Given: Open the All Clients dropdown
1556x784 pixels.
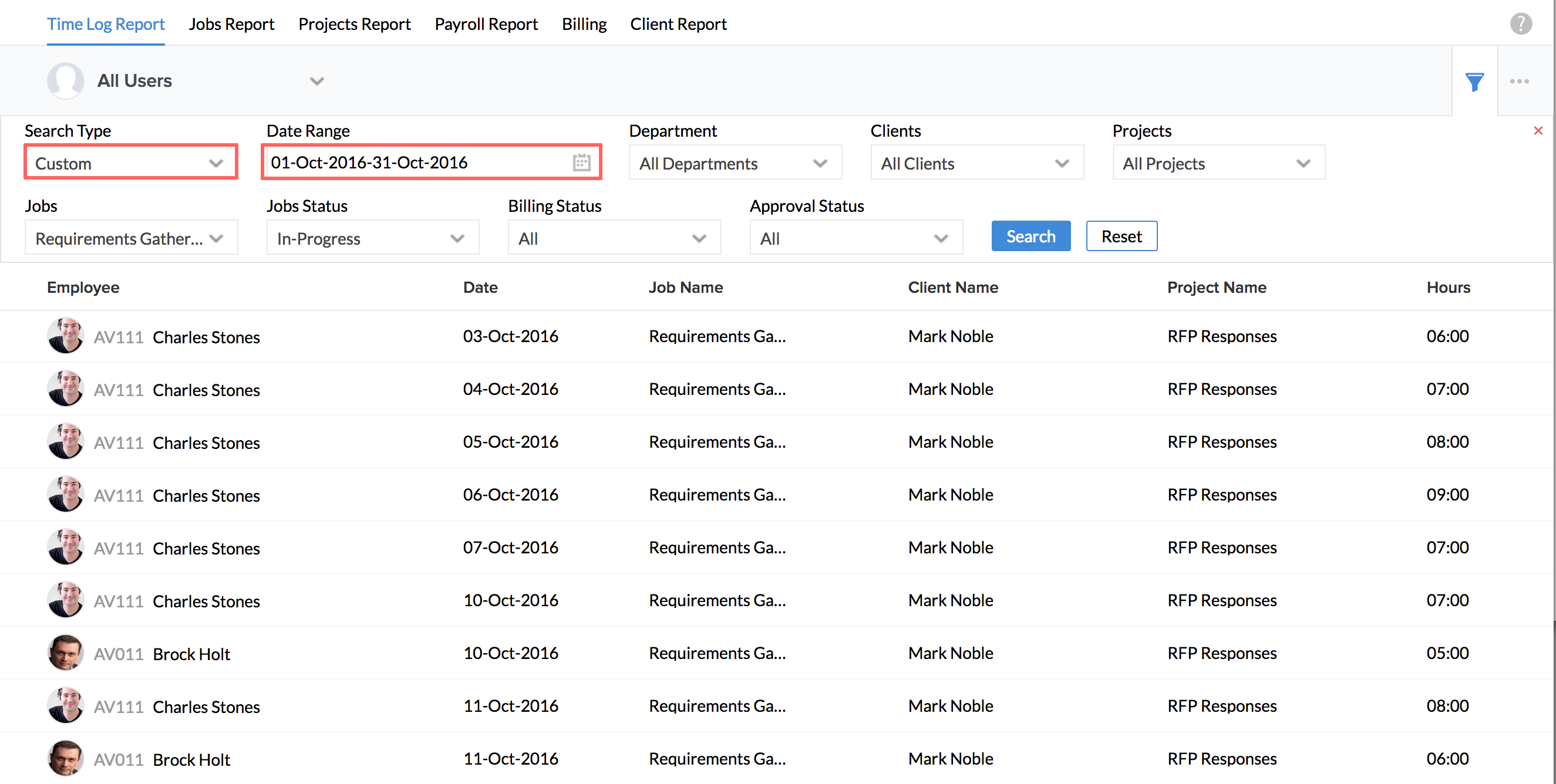Looking at the screenshot, I should click(976, 163).
